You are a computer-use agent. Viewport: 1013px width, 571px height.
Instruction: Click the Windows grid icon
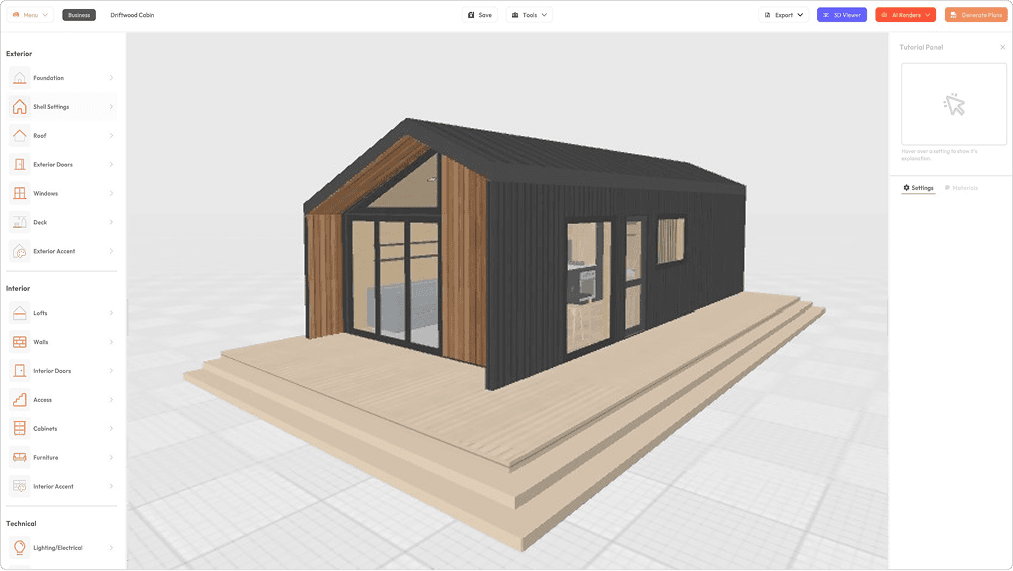[19, 193]
